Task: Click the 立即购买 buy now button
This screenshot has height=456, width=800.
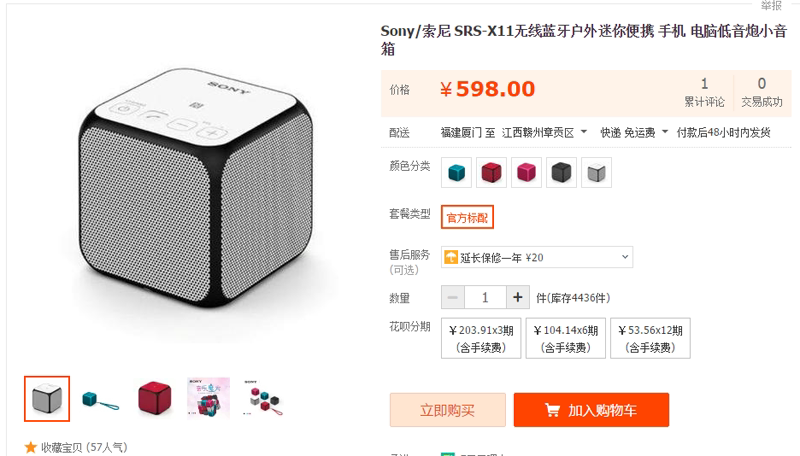Action: [x=447, y=410]
